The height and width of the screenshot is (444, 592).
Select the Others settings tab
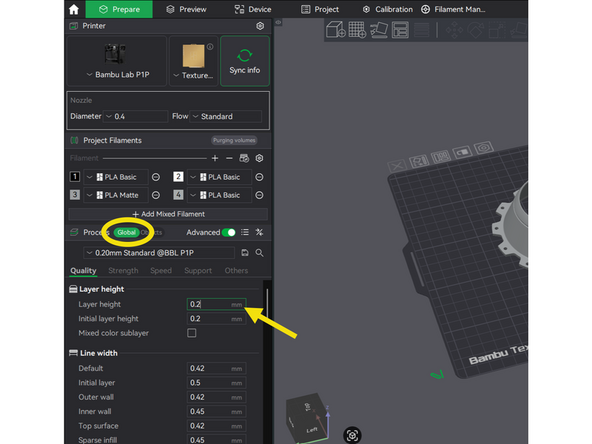(x=236, y=271)
